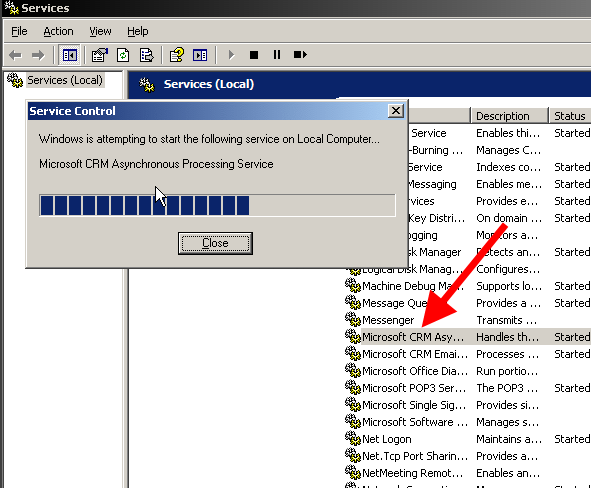
Task: Click Close button in Service Control dialog
Action: [215, 243]
